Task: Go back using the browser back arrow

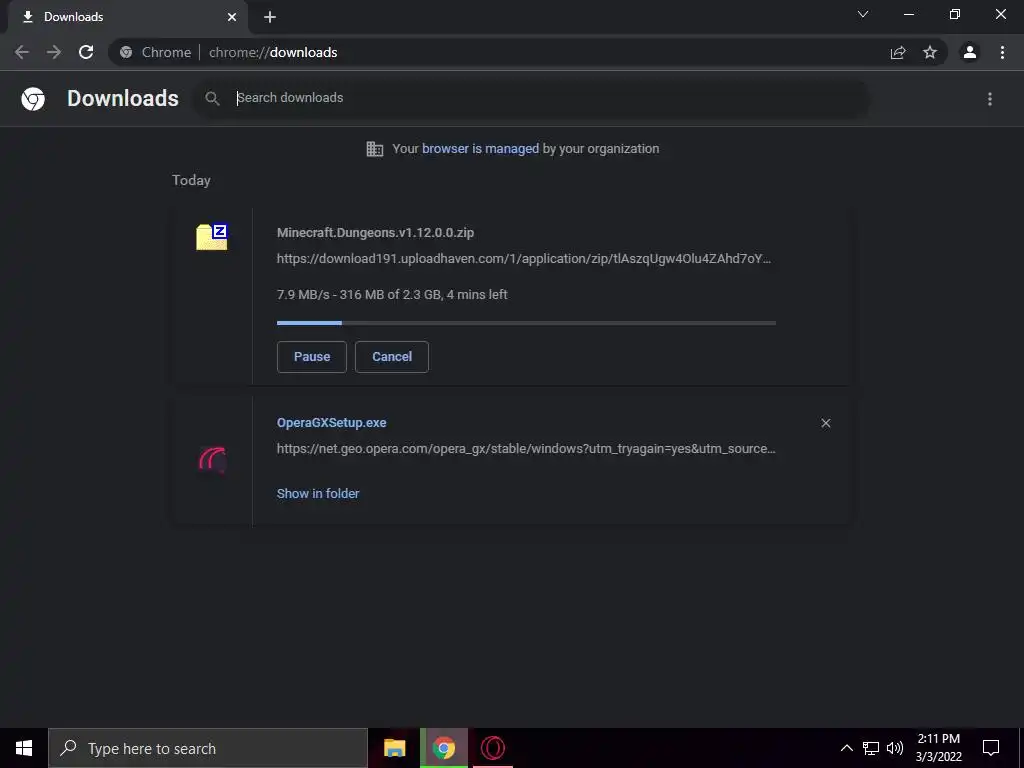Action: click(x=22, y=52)
